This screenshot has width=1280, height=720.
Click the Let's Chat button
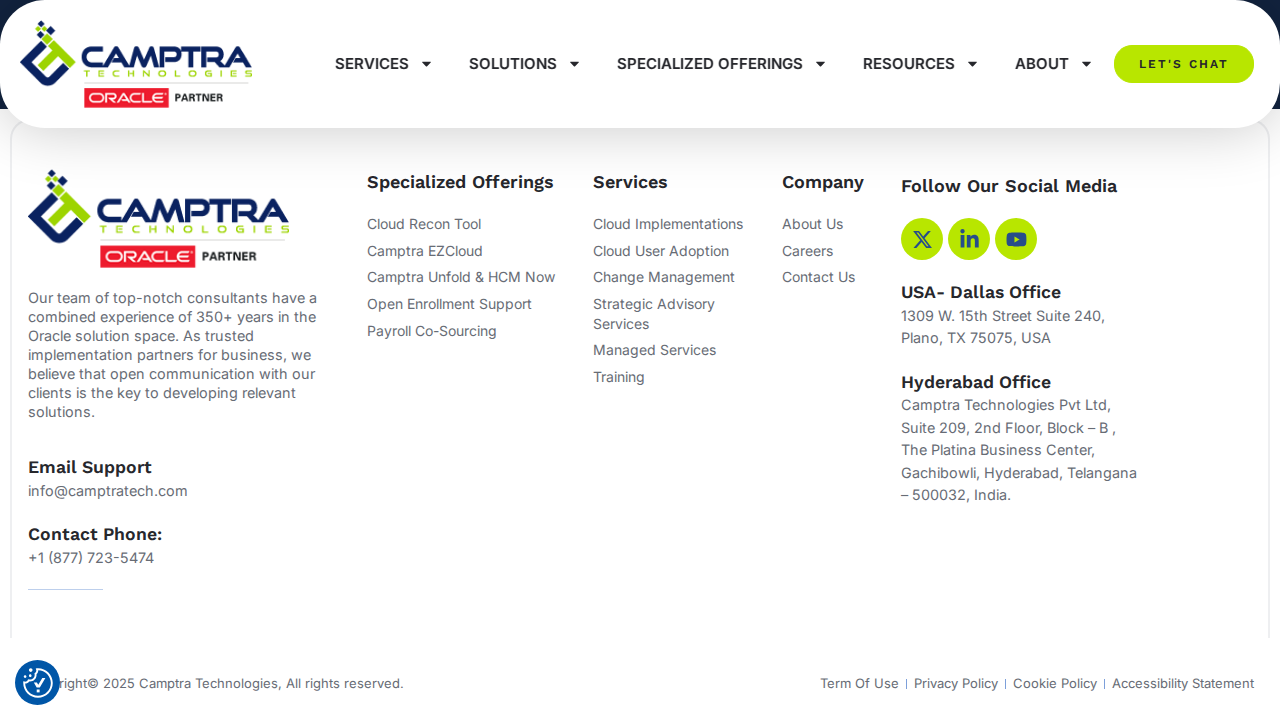click(1184, 64)
